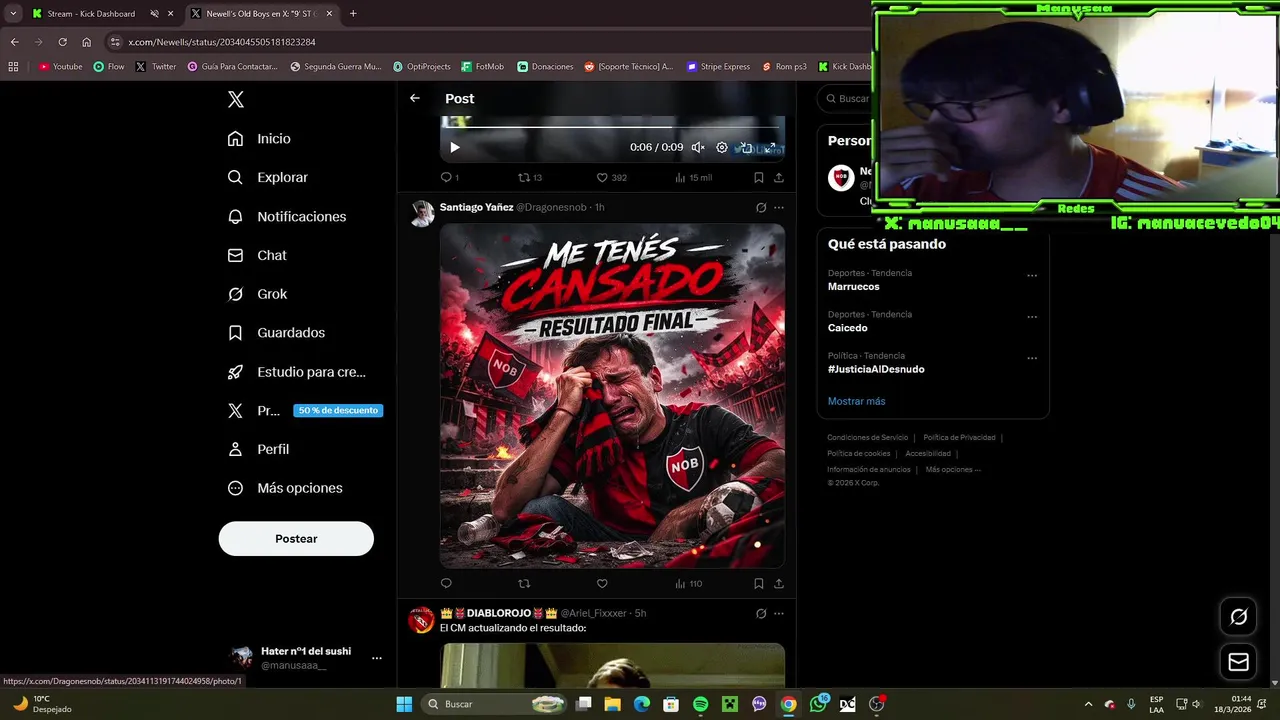Enter video fullscreen mode
This screenshot has height=720, width=1280.
(771, 147)
